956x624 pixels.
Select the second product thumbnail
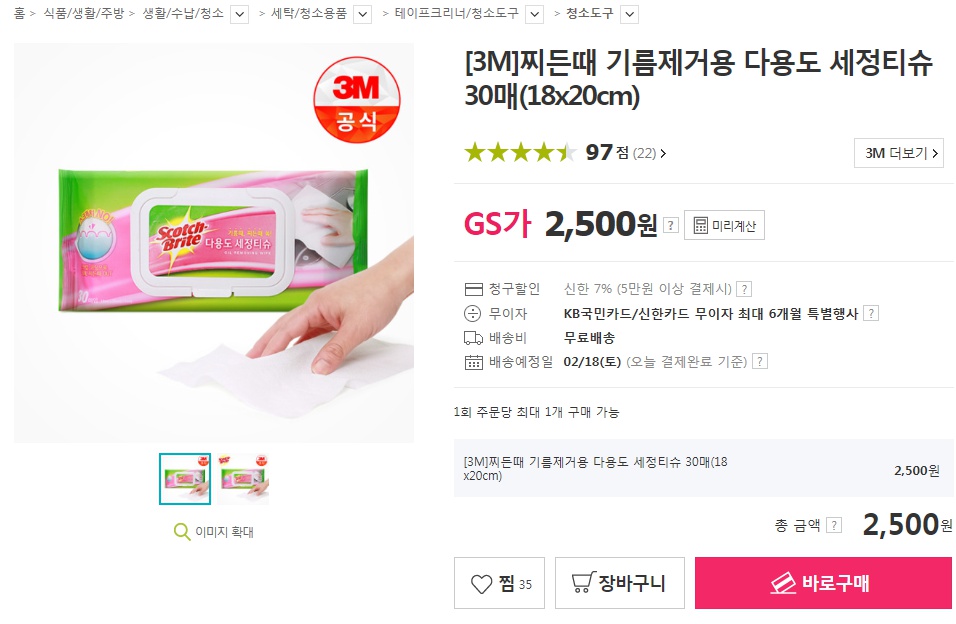(243, 479)
